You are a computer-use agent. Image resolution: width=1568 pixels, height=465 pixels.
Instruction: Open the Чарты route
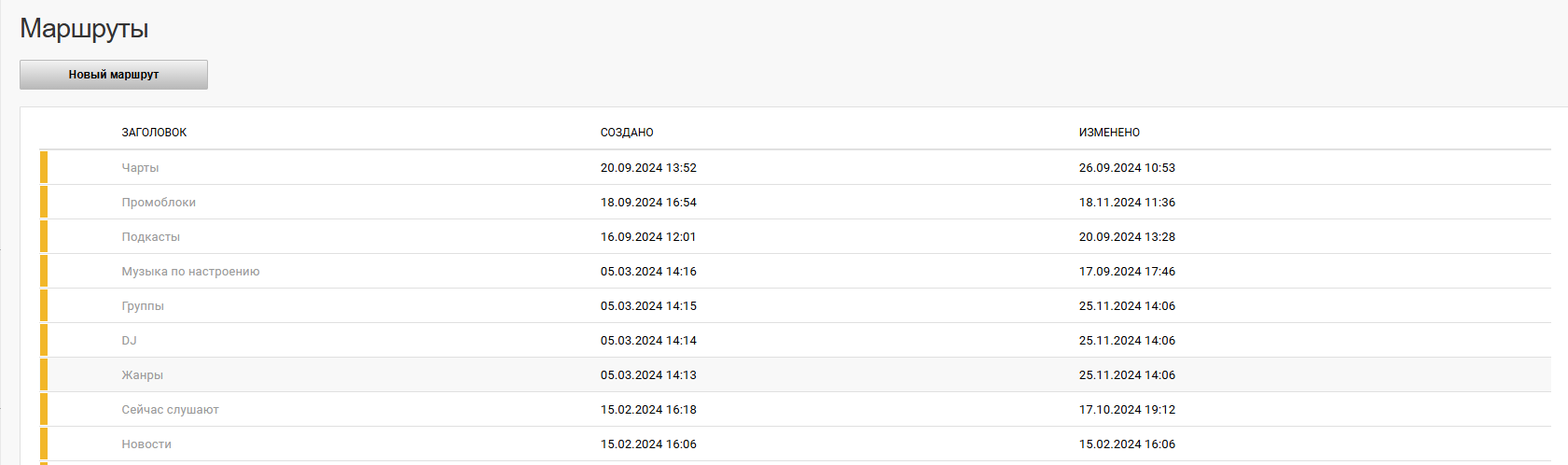140,168
